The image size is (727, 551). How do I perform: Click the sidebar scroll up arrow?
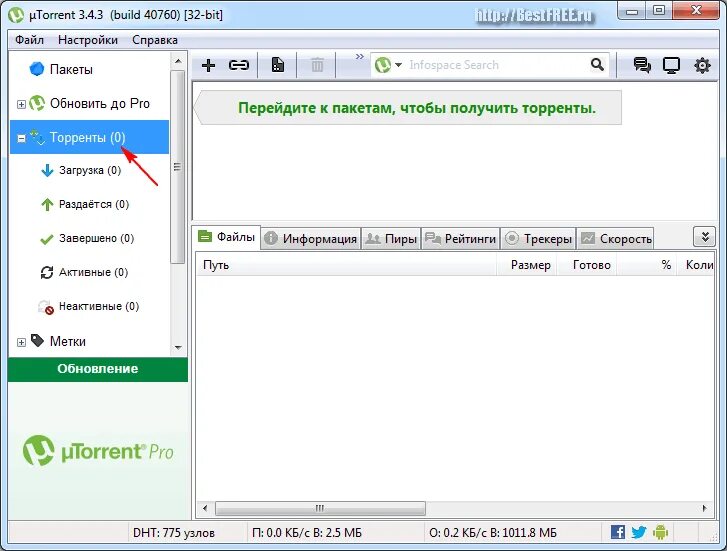point(178,61)
